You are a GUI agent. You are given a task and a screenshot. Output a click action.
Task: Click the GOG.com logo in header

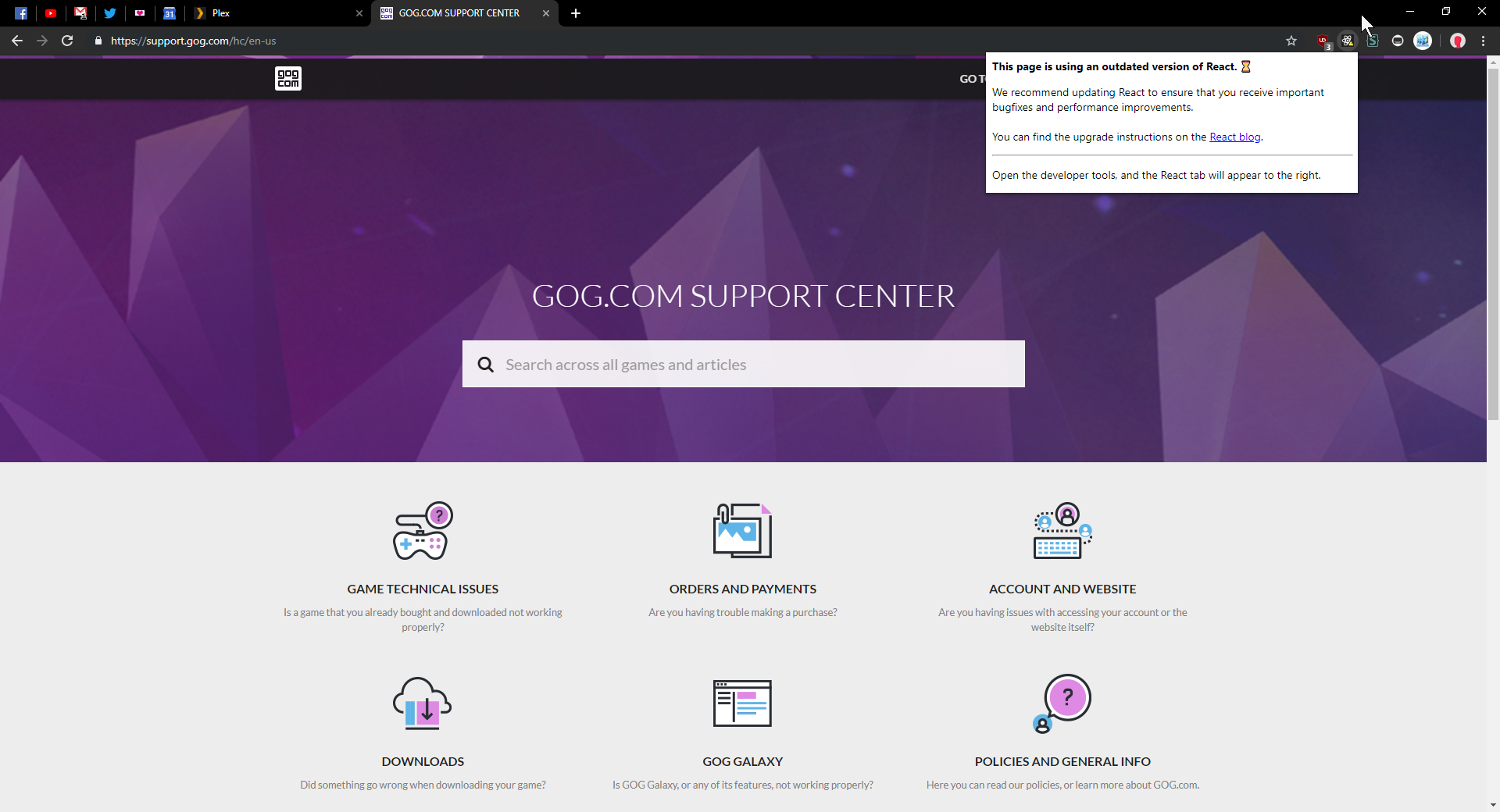coord(287,78)
